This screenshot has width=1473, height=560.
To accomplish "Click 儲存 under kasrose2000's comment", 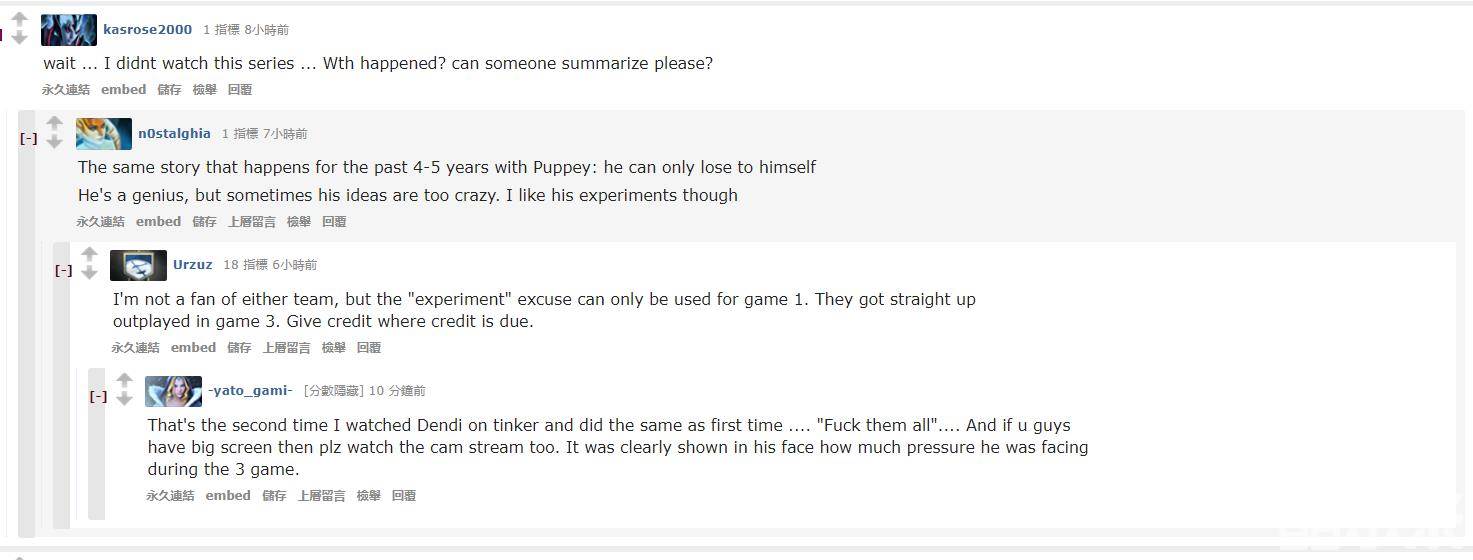I will click(169, 90).
